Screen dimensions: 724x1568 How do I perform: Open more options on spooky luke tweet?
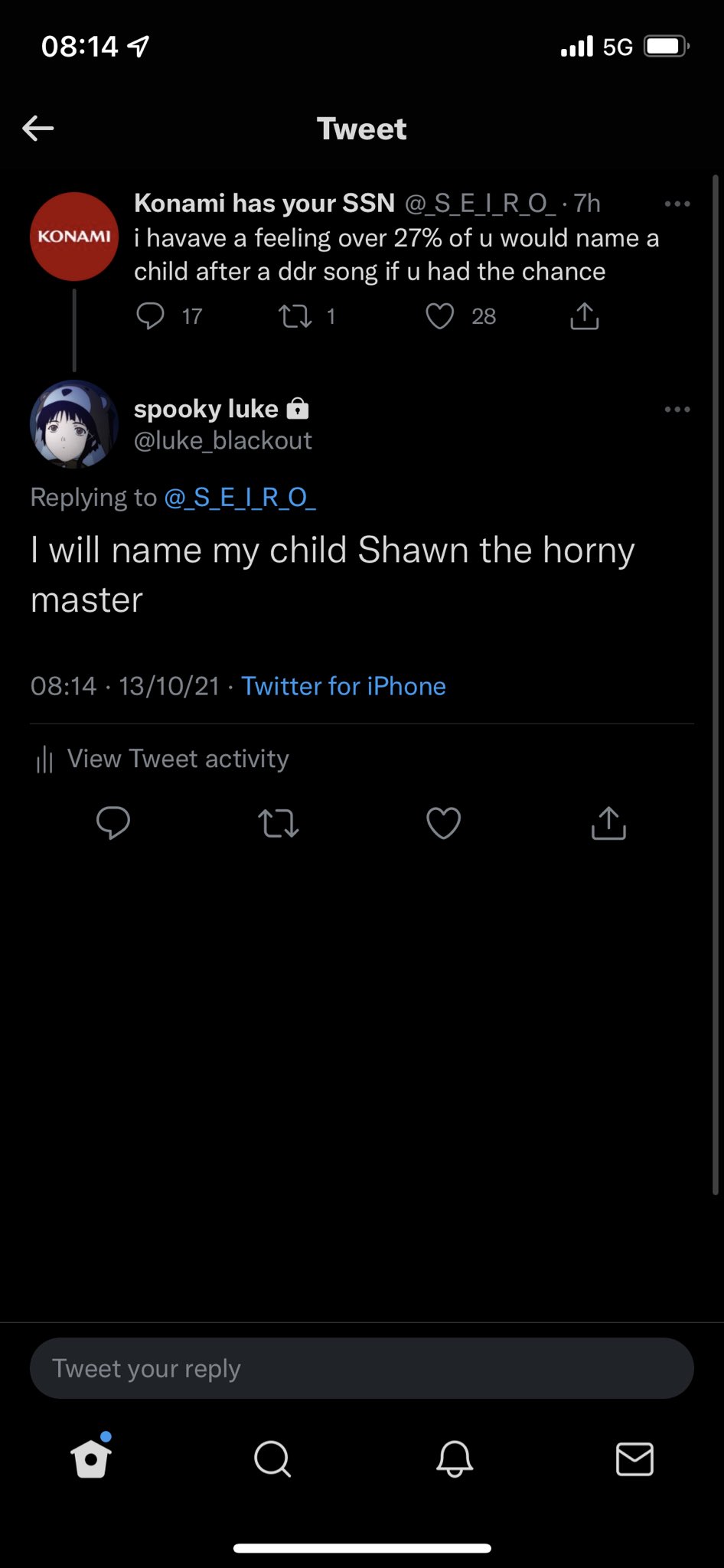coord(677,410)
